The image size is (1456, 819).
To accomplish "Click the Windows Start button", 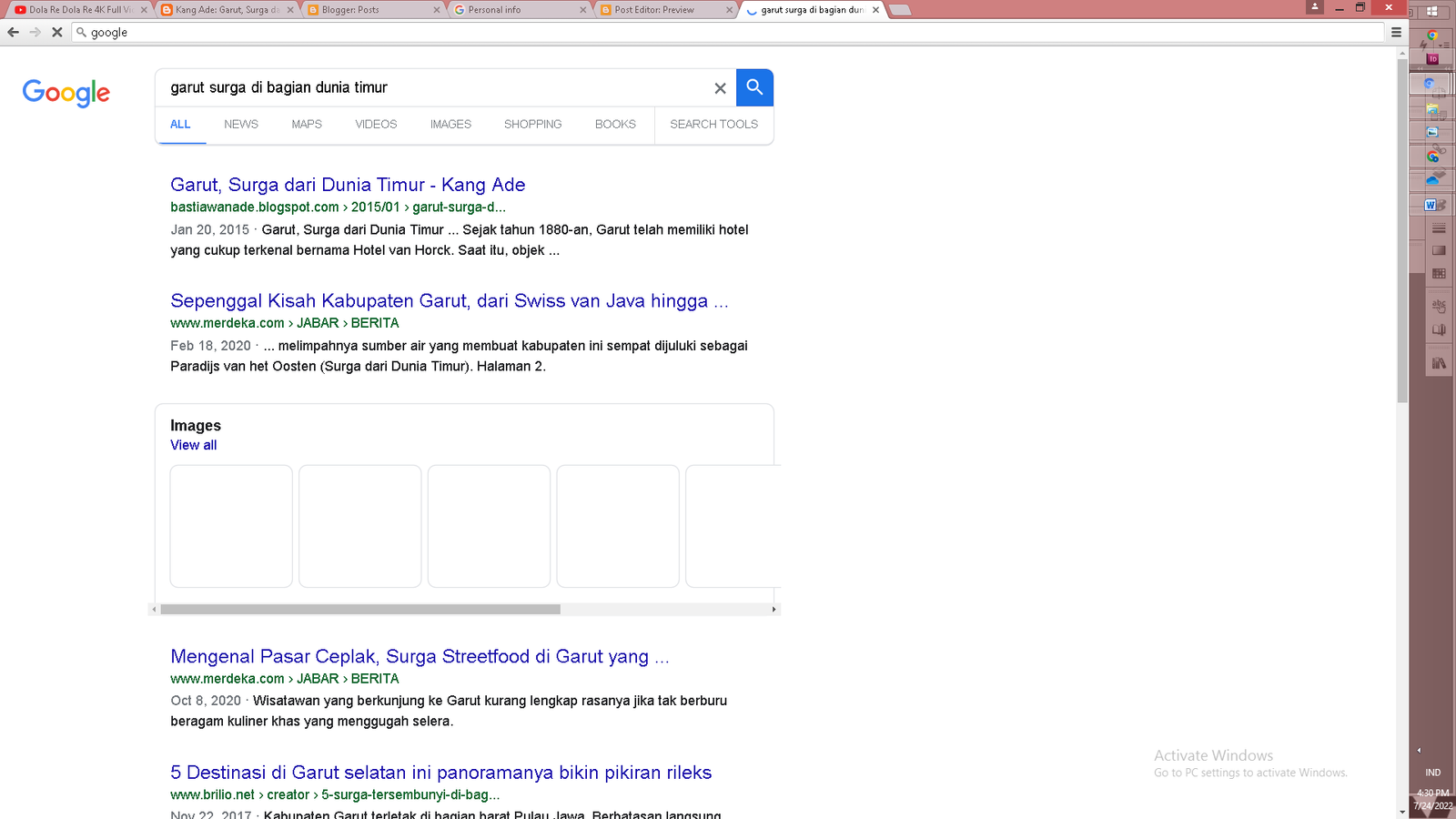I will [x=1432, y=11].
